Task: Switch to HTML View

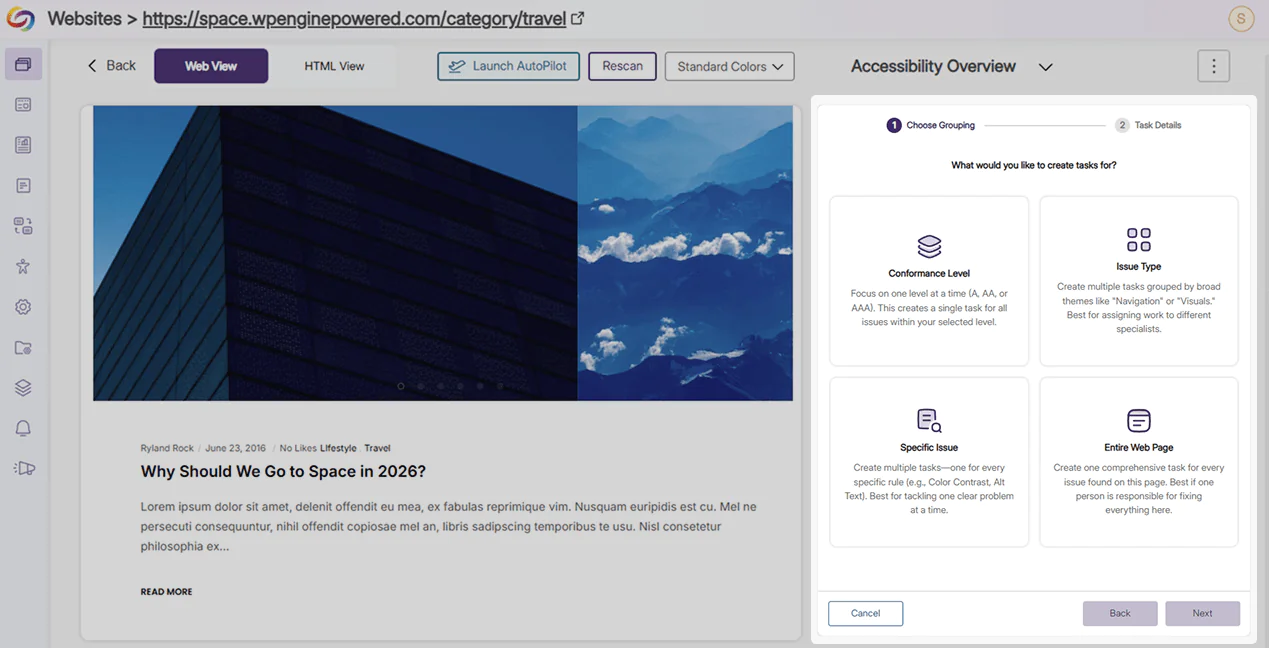Action: [x=333, y=65]
